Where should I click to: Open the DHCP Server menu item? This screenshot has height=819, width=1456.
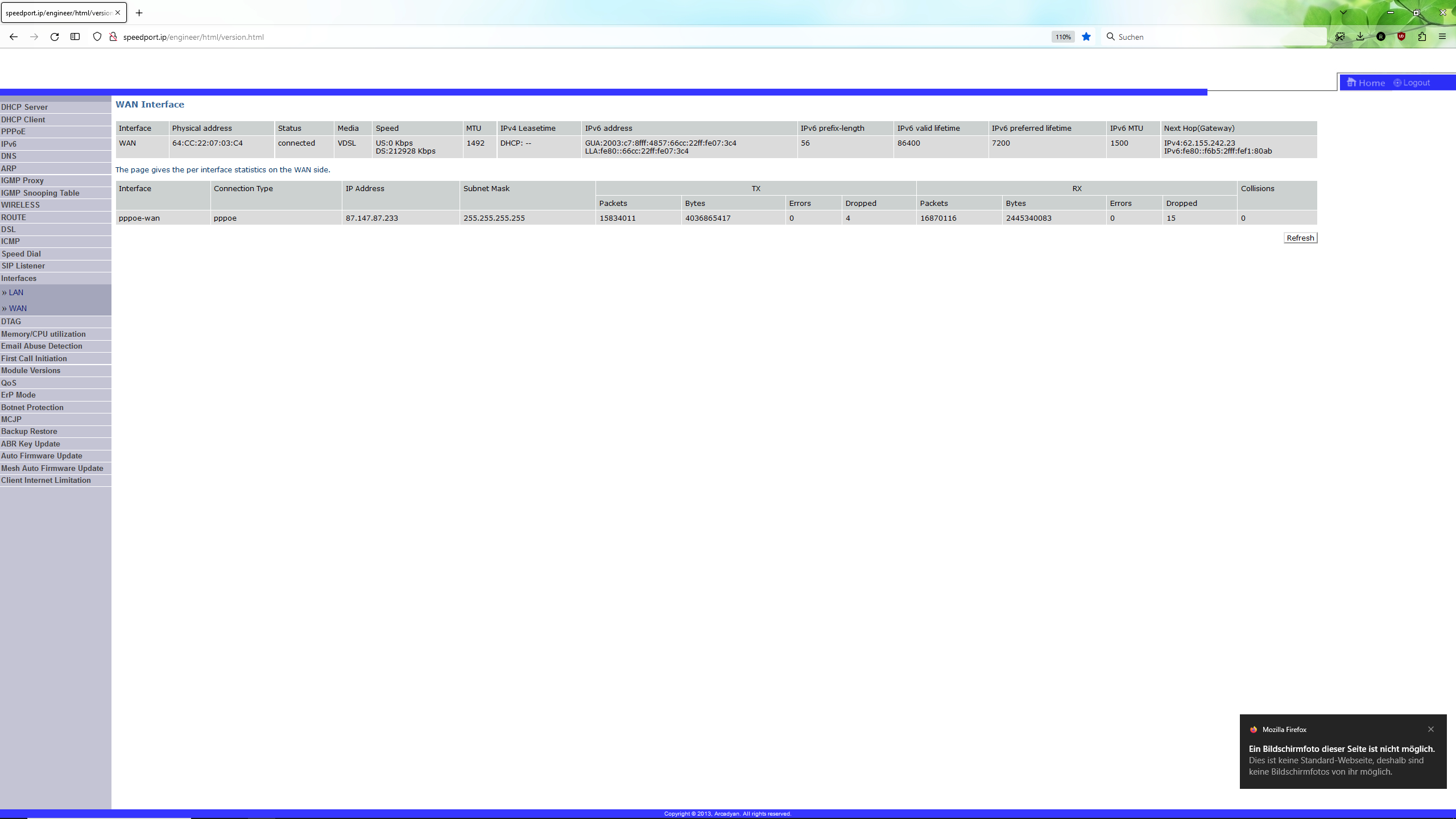(x=24, y=107)
